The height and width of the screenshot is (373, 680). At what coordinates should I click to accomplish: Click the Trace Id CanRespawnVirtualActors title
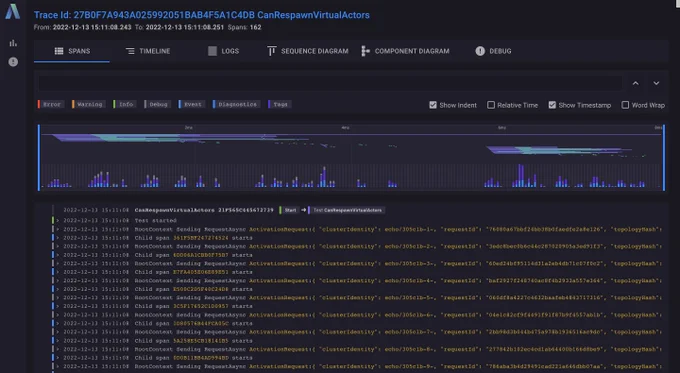click(x=202, y=15)
